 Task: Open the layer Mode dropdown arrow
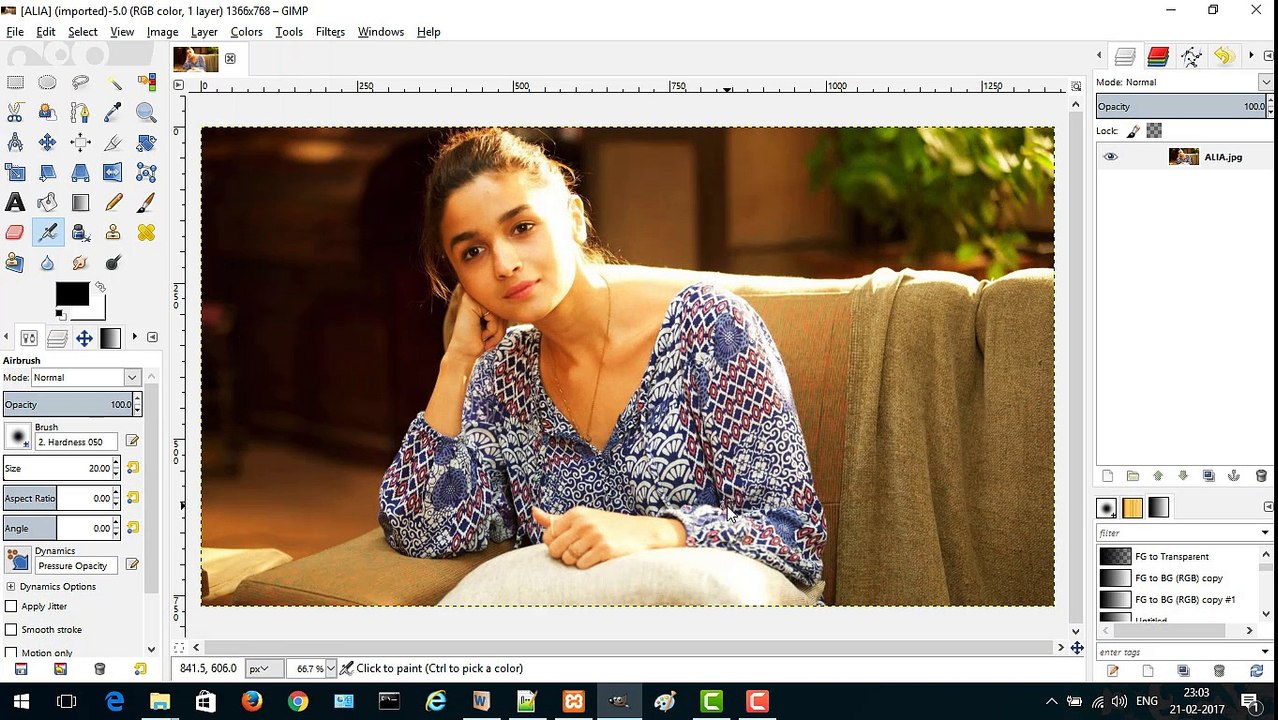[x=1266, y=82]
